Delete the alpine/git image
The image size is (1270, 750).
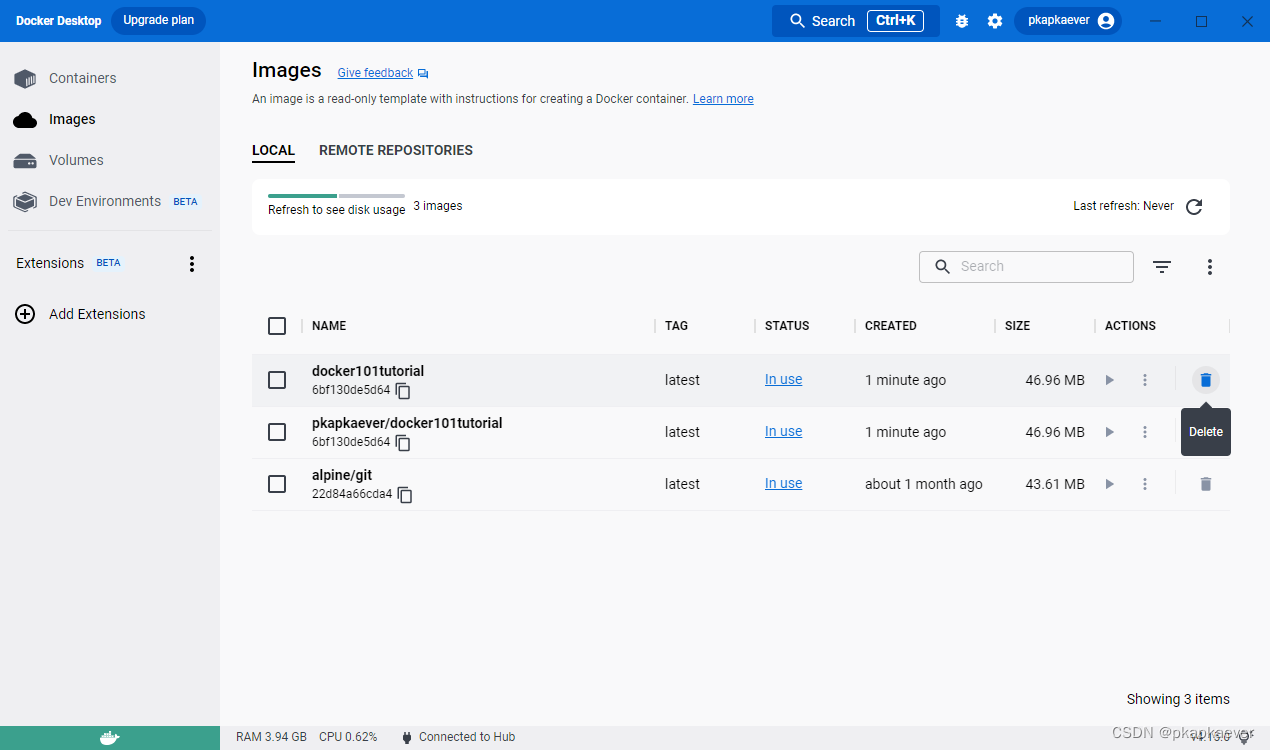[1206, 484]
